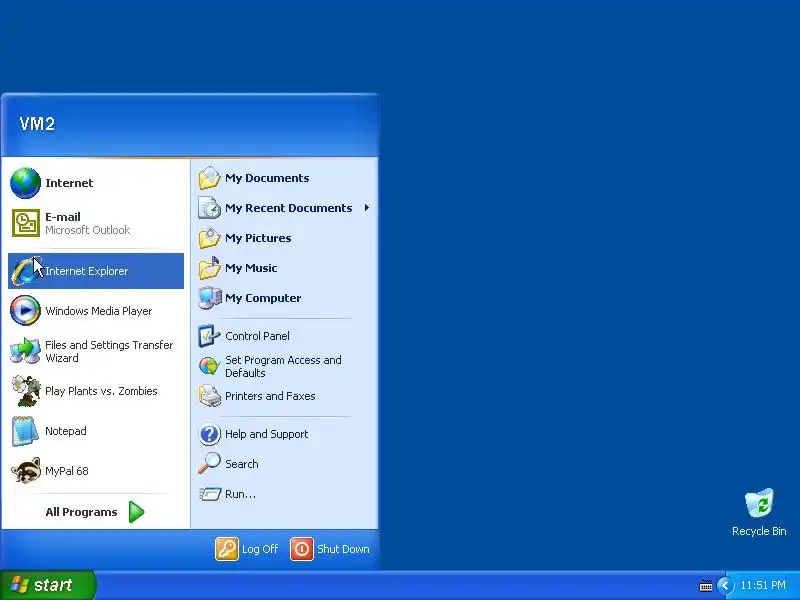The width and height of the screenshot is (800, 600).
Task: Click the Search label
Action: (x=241, y=464)
